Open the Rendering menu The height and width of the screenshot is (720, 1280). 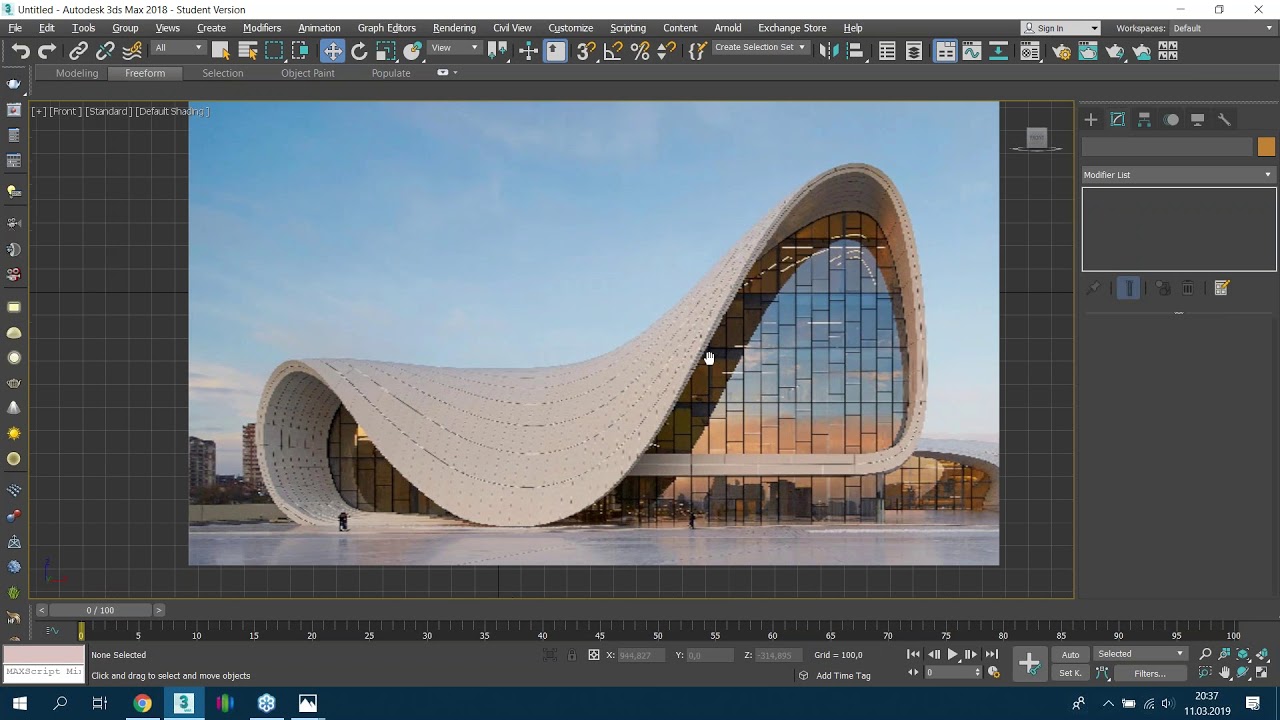tap(454, 28)
